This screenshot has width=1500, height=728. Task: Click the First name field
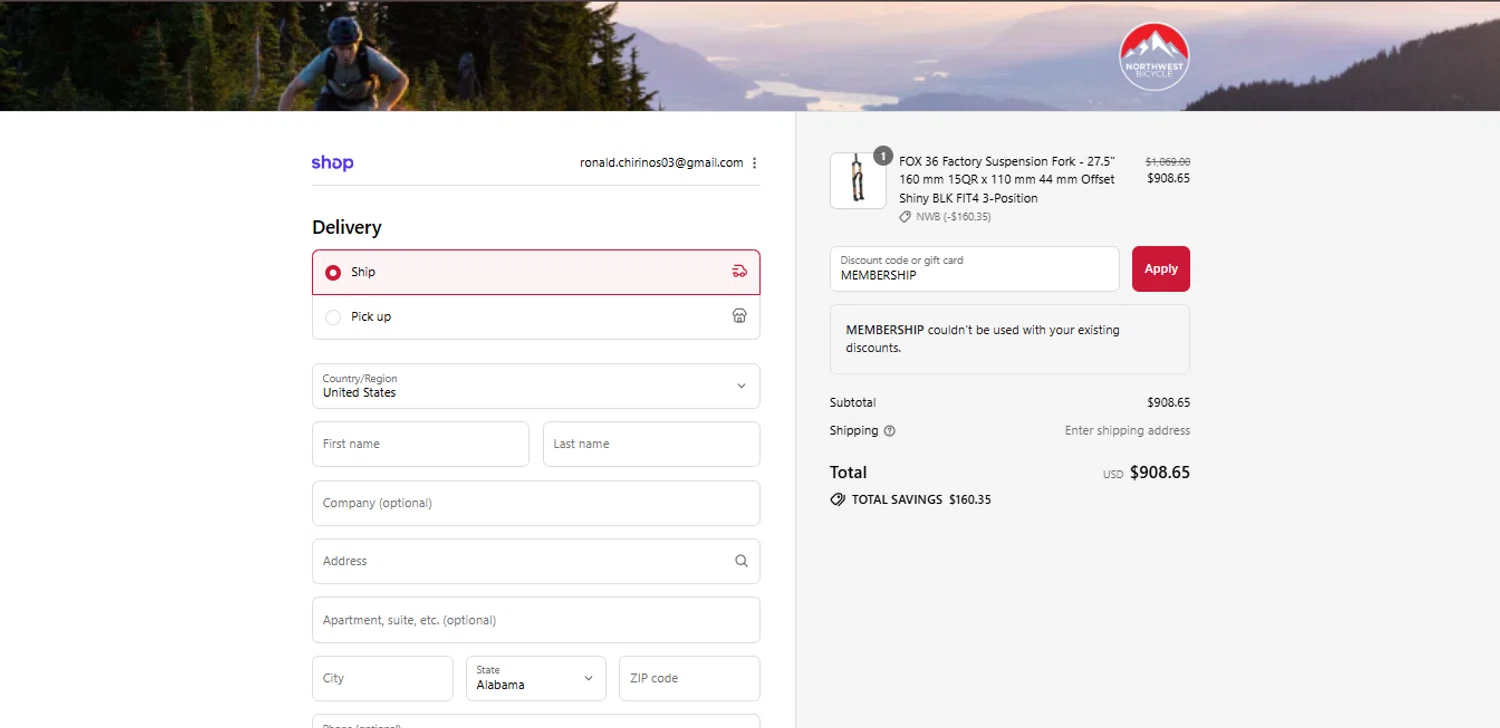coord(420,444)
